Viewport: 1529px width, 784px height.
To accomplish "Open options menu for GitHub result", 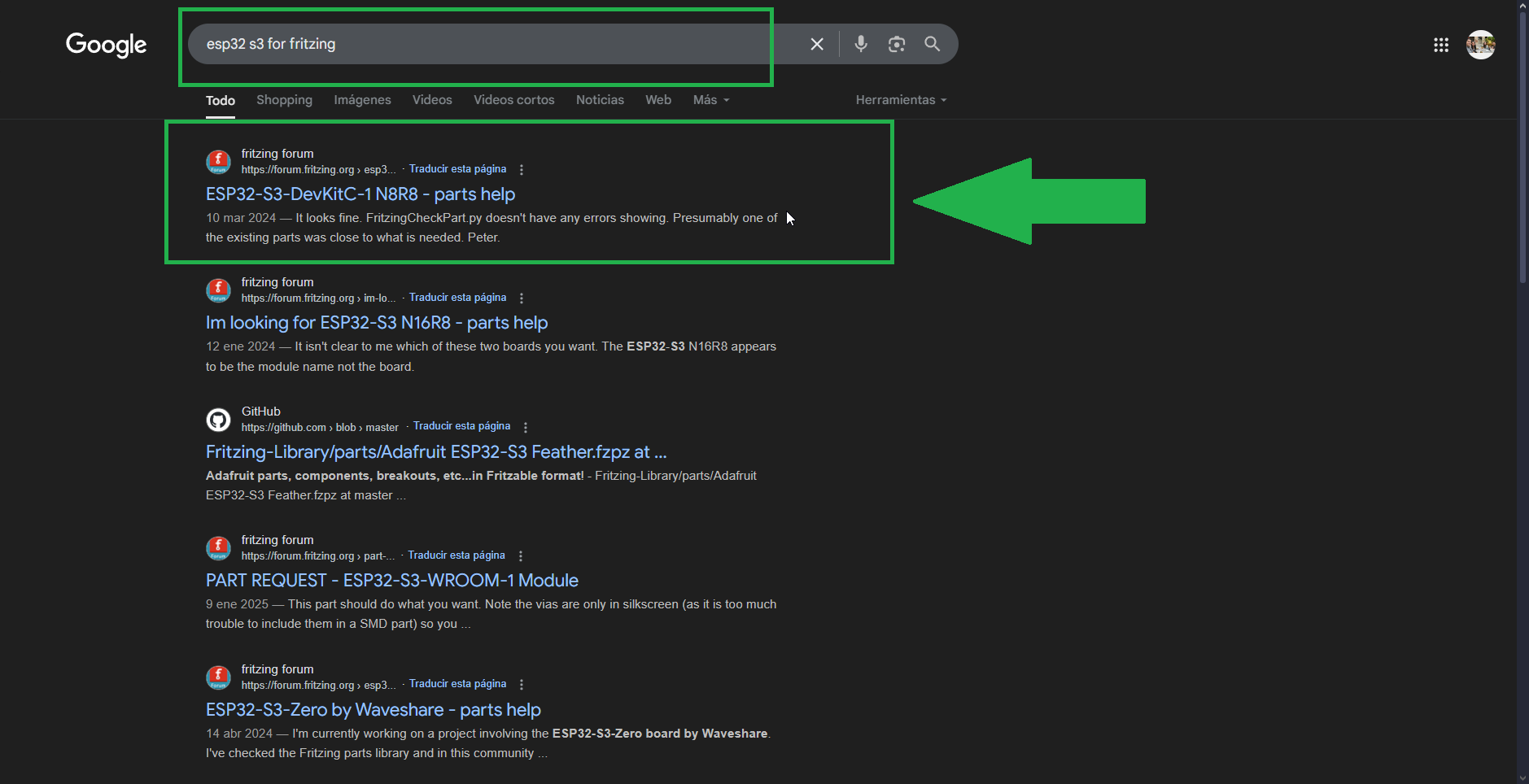I will (526, 428).
